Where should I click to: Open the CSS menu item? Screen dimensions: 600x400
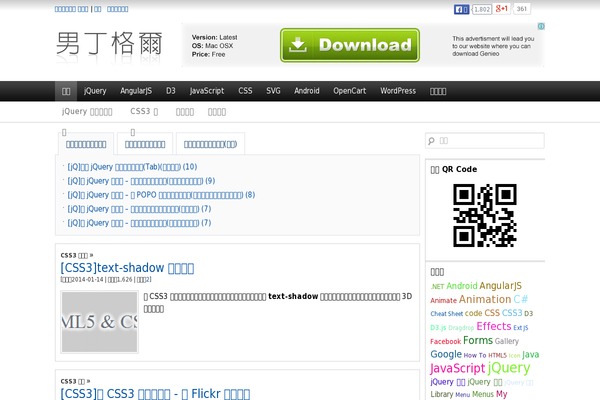pos(245,91)
